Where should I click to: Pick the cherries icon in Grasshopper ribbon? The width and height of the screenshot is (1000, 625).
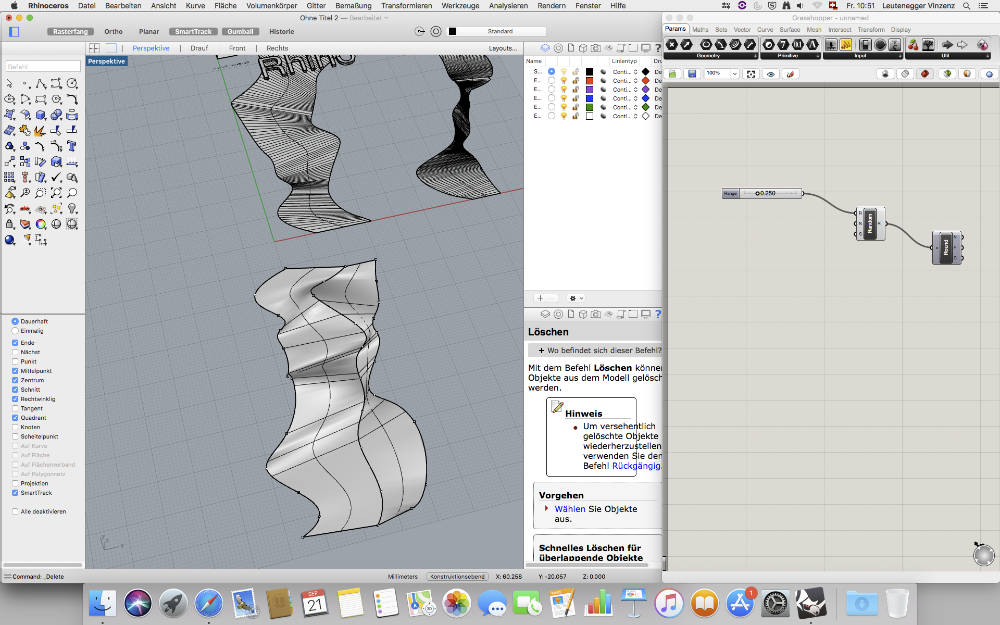[913, 45]
